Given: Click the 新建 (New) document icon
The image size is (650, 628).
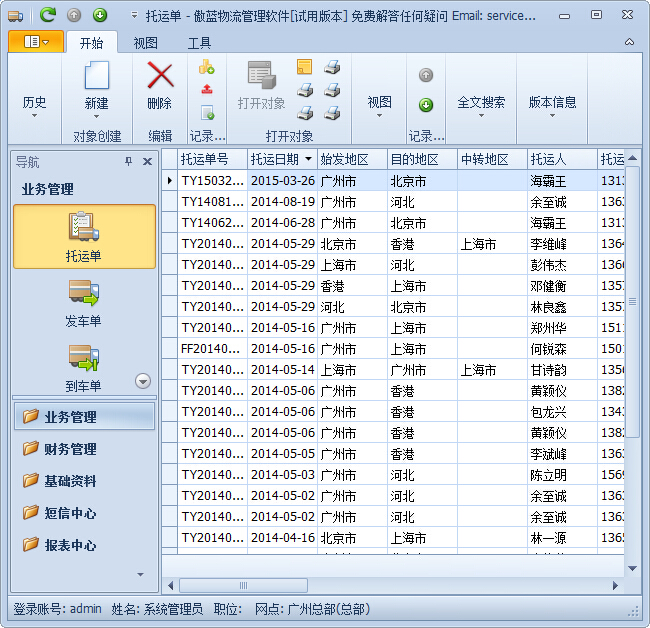Looking at the screenshot, I should coord(96,77).
